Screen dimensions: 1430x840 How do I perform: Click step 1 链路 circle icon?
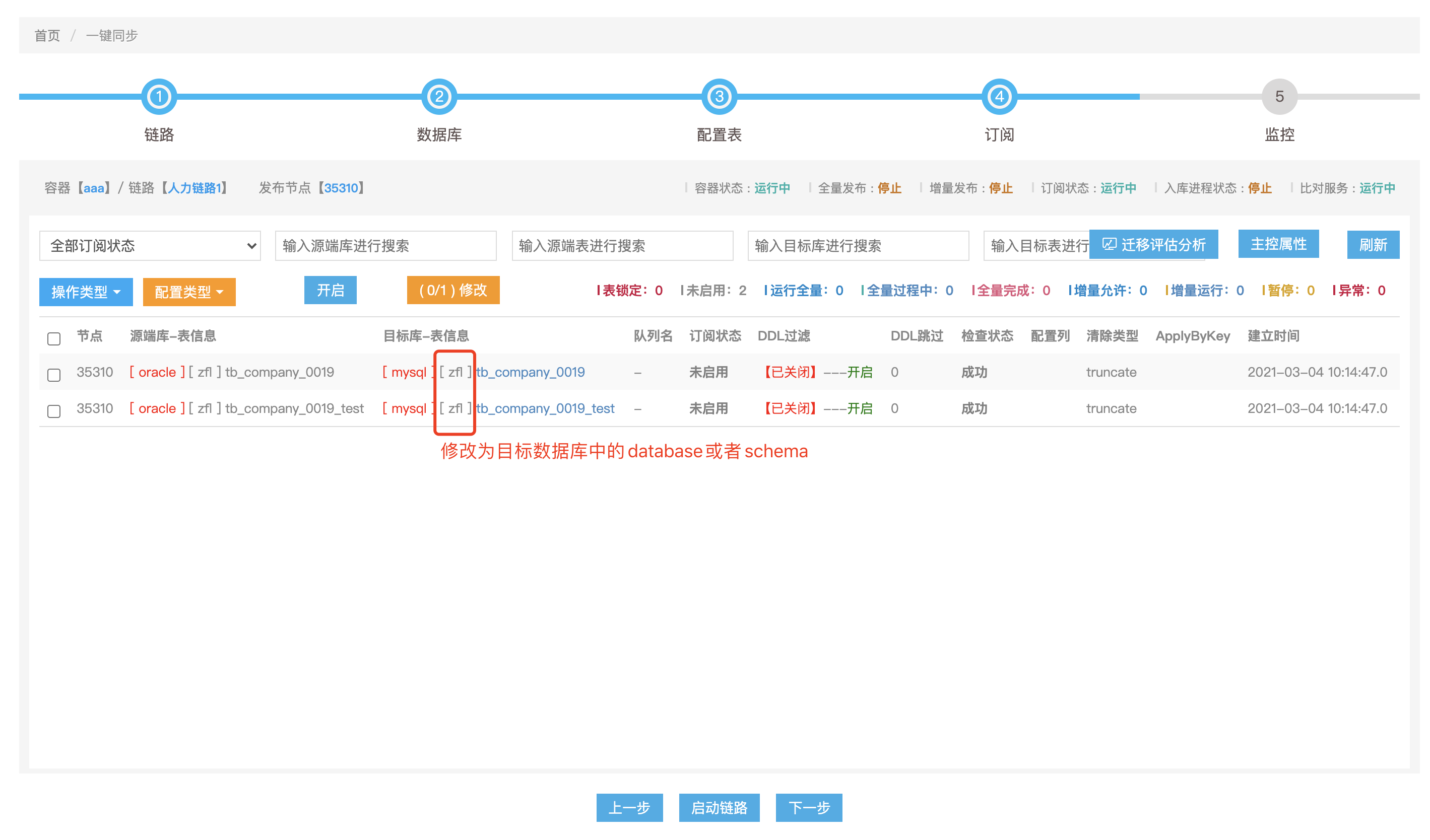click(x=159, y=97)
